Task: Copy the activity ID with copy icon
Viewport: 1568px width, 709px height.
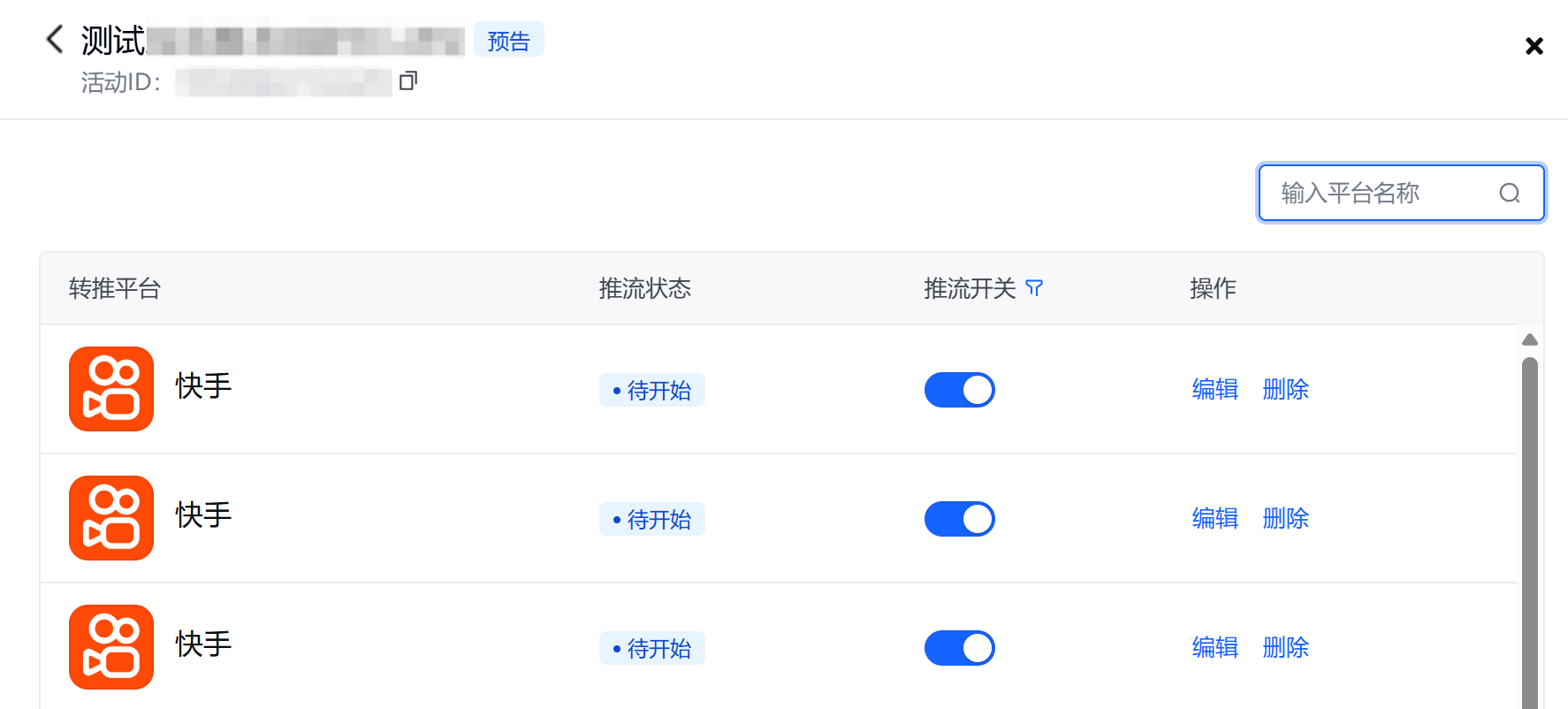Action: tap(407, 81)
